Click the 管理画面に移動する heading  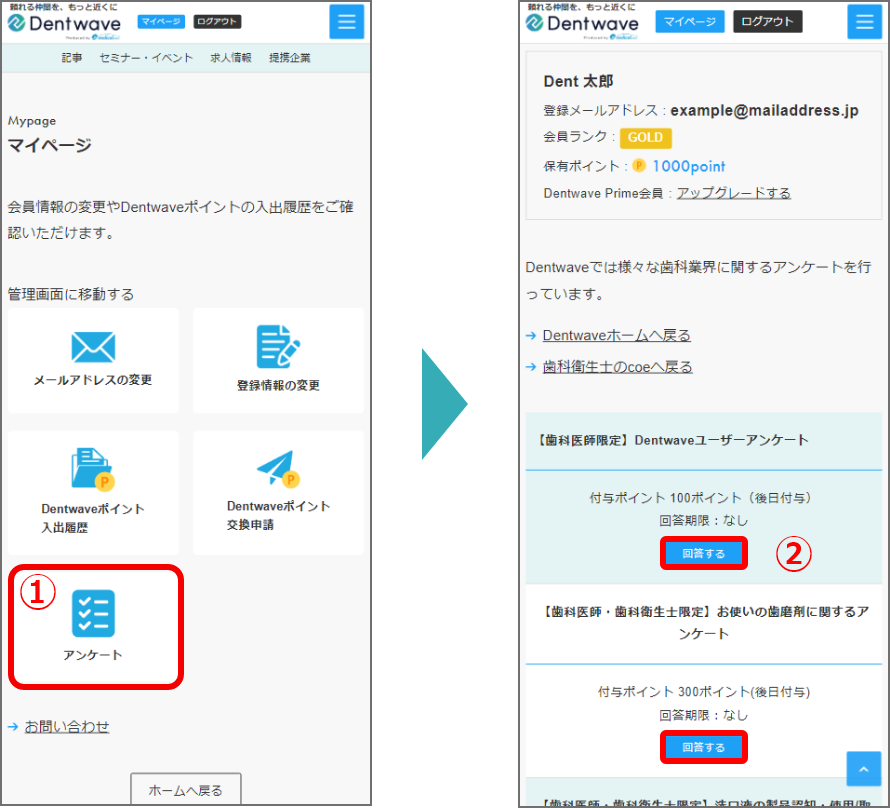pyautogui.click(x=71, y=294)
